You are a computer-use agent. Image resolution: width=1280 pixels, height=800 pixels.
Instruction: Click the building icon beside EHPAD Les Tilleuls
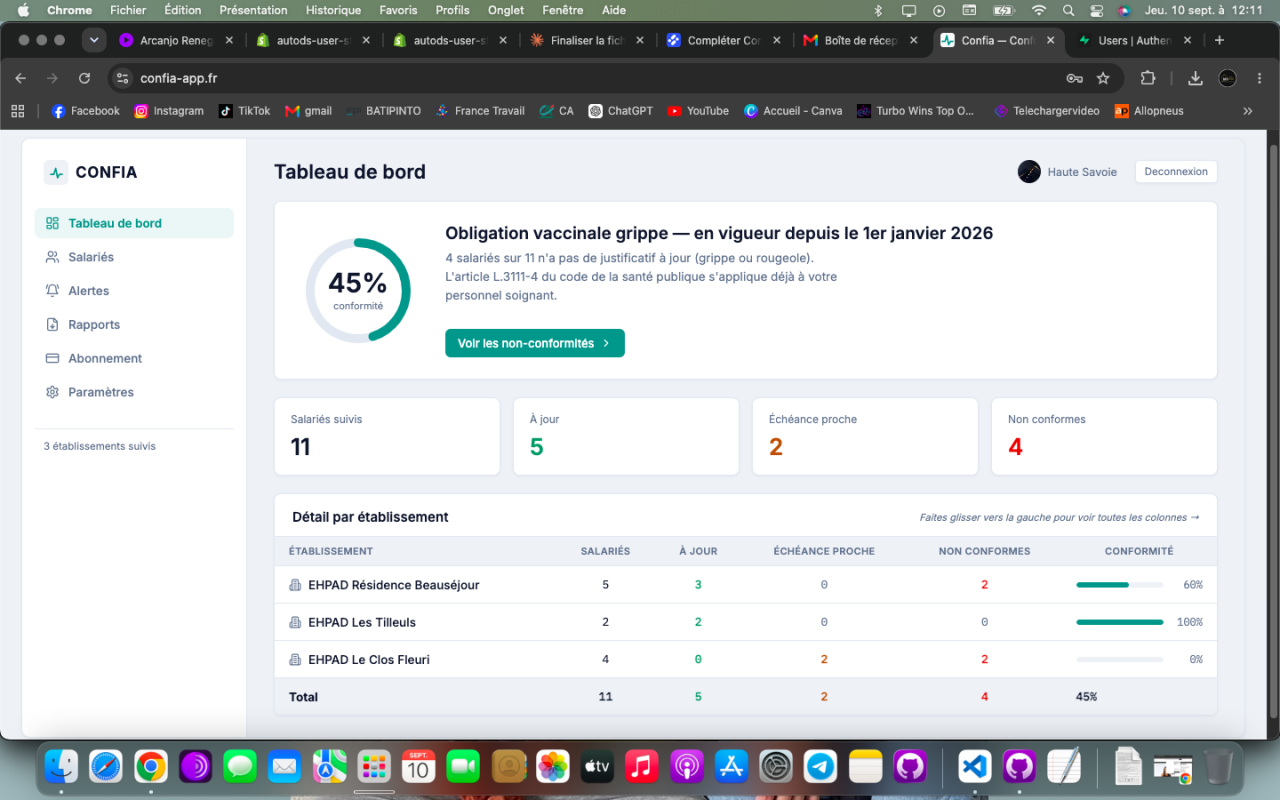295,622
